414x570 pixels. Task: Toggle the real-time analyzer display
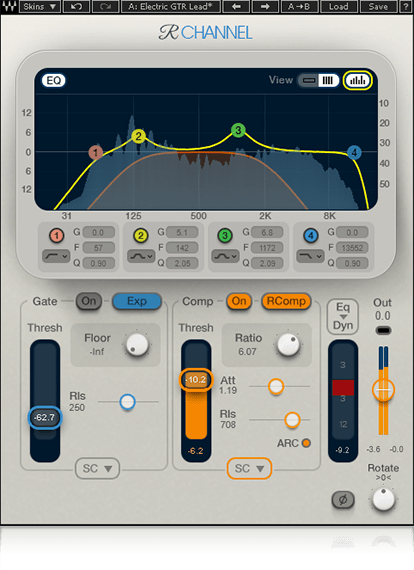click(357, 80)
